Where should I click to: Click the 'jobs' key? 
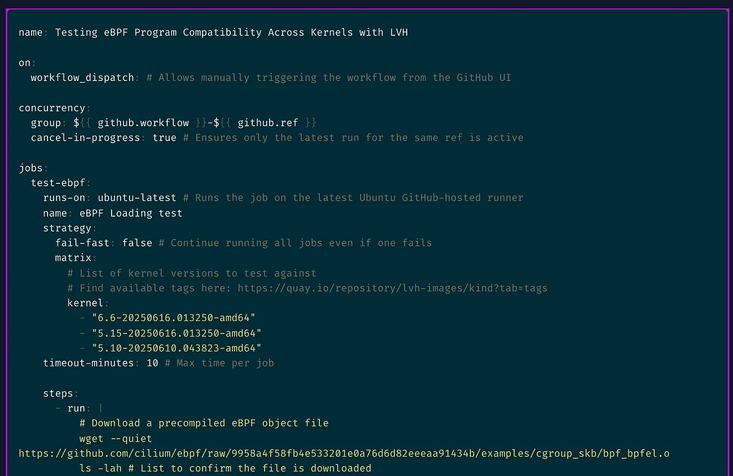31,168
